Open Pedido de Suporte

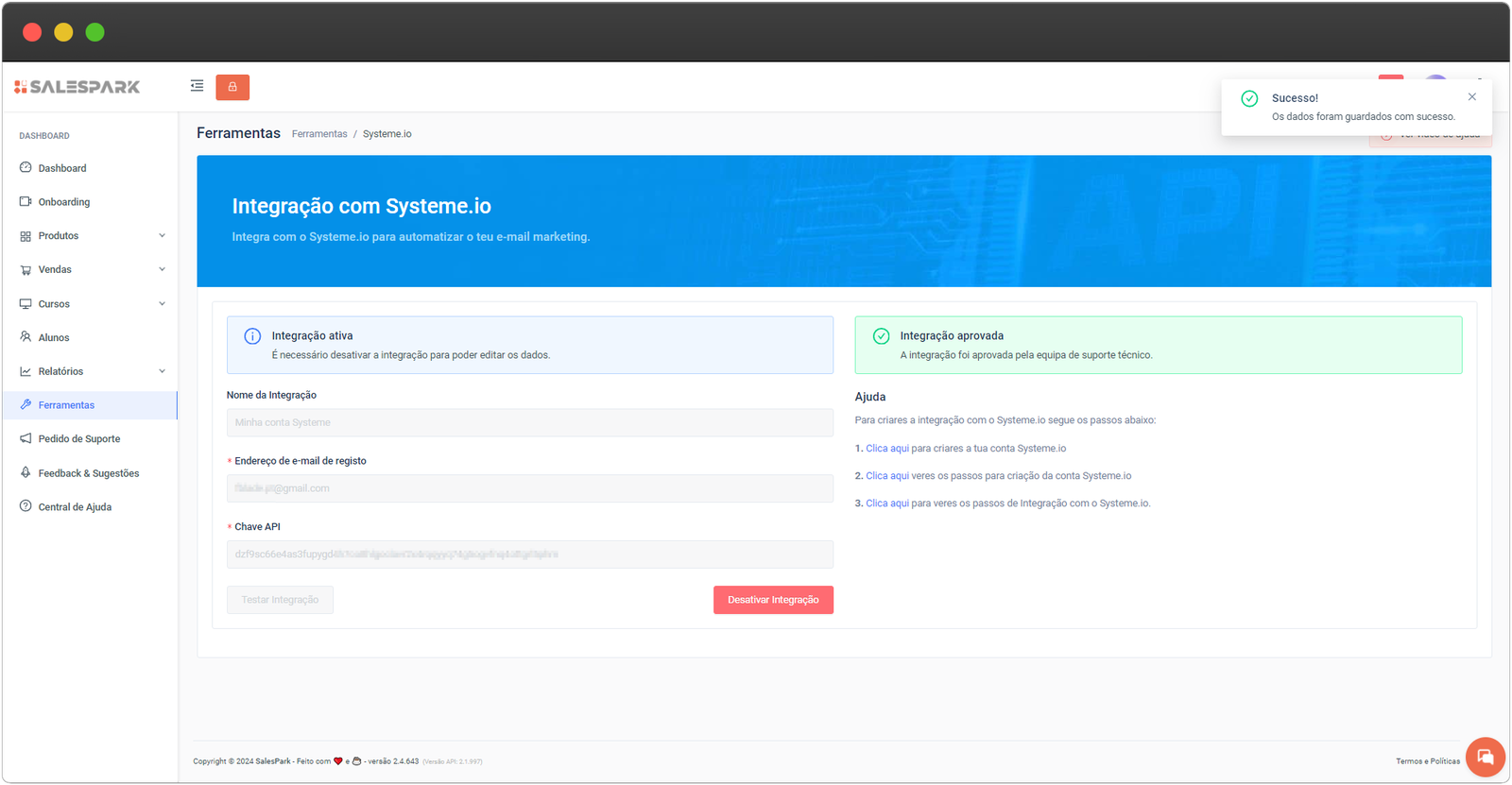pos(79,439)
